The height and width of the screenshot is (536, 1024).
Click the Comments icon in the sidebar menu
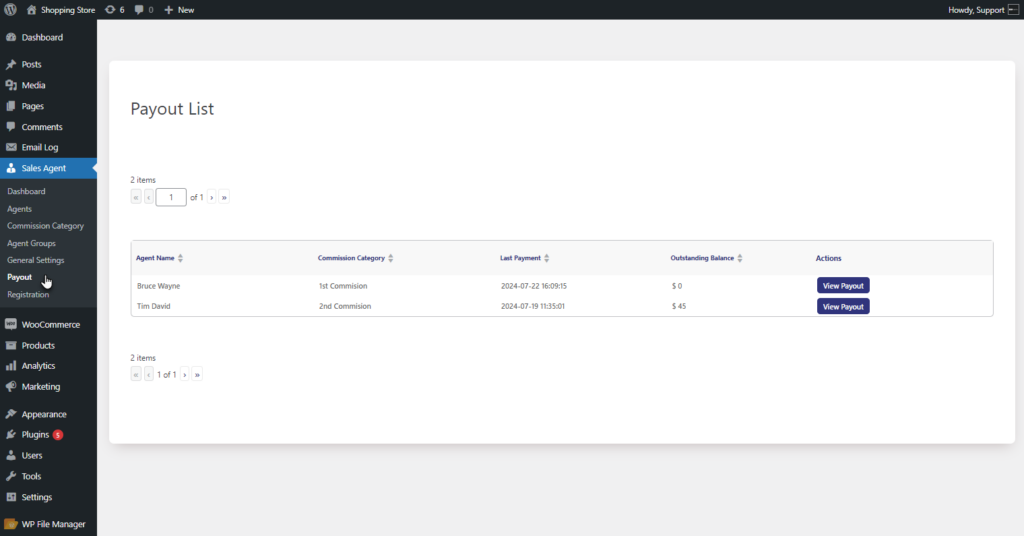click(11, 127)
